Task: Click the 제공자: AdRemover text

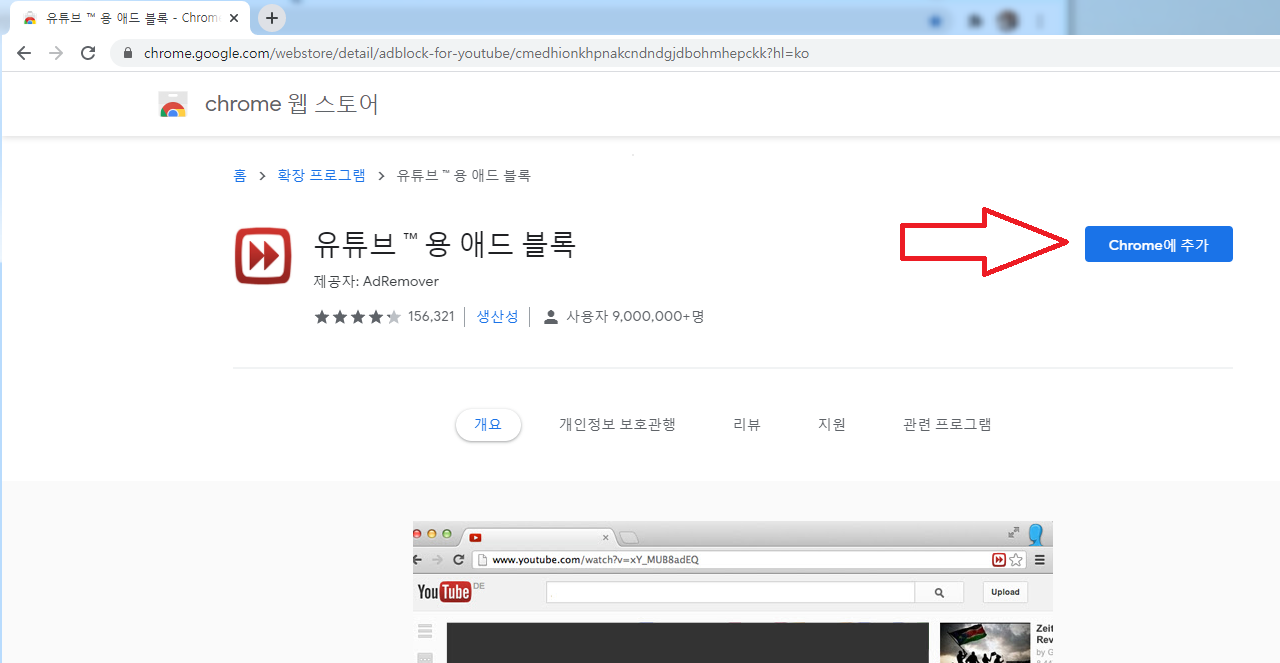Action: pos(376,281)
